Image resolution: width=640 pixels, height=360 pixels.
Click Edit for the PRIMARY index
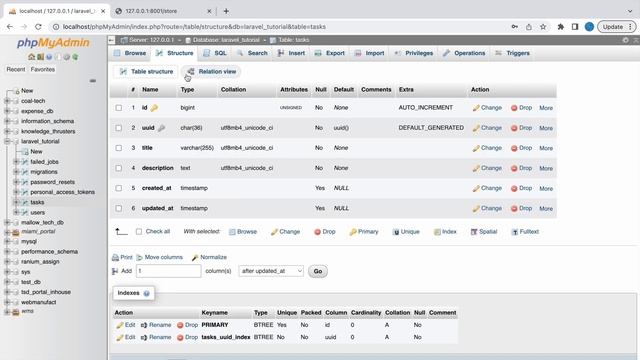pyautogui.click(x=126, y=325)
